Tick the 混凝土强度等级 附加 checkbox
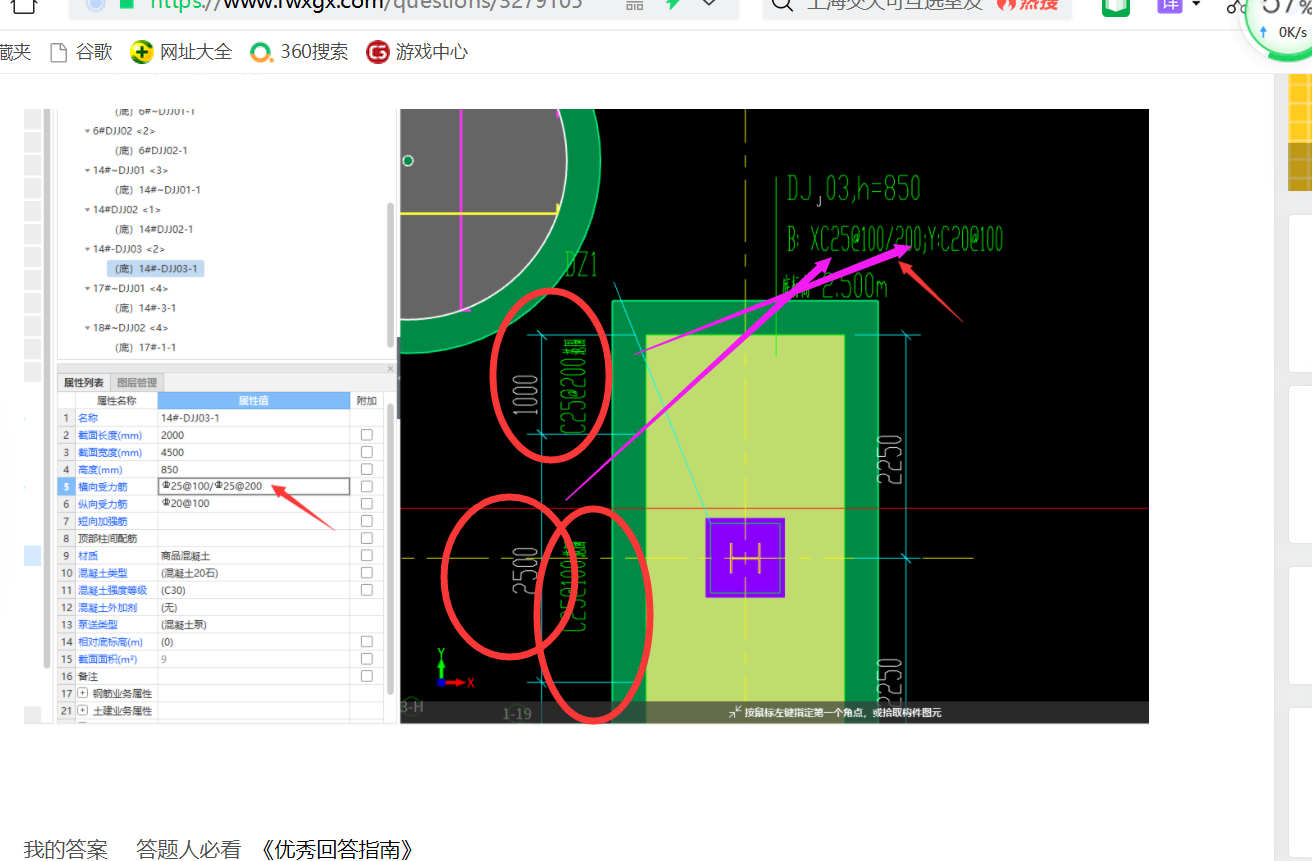Image resolution: width=1312 pixels, height=861 pixels. (x=367, y=590)
